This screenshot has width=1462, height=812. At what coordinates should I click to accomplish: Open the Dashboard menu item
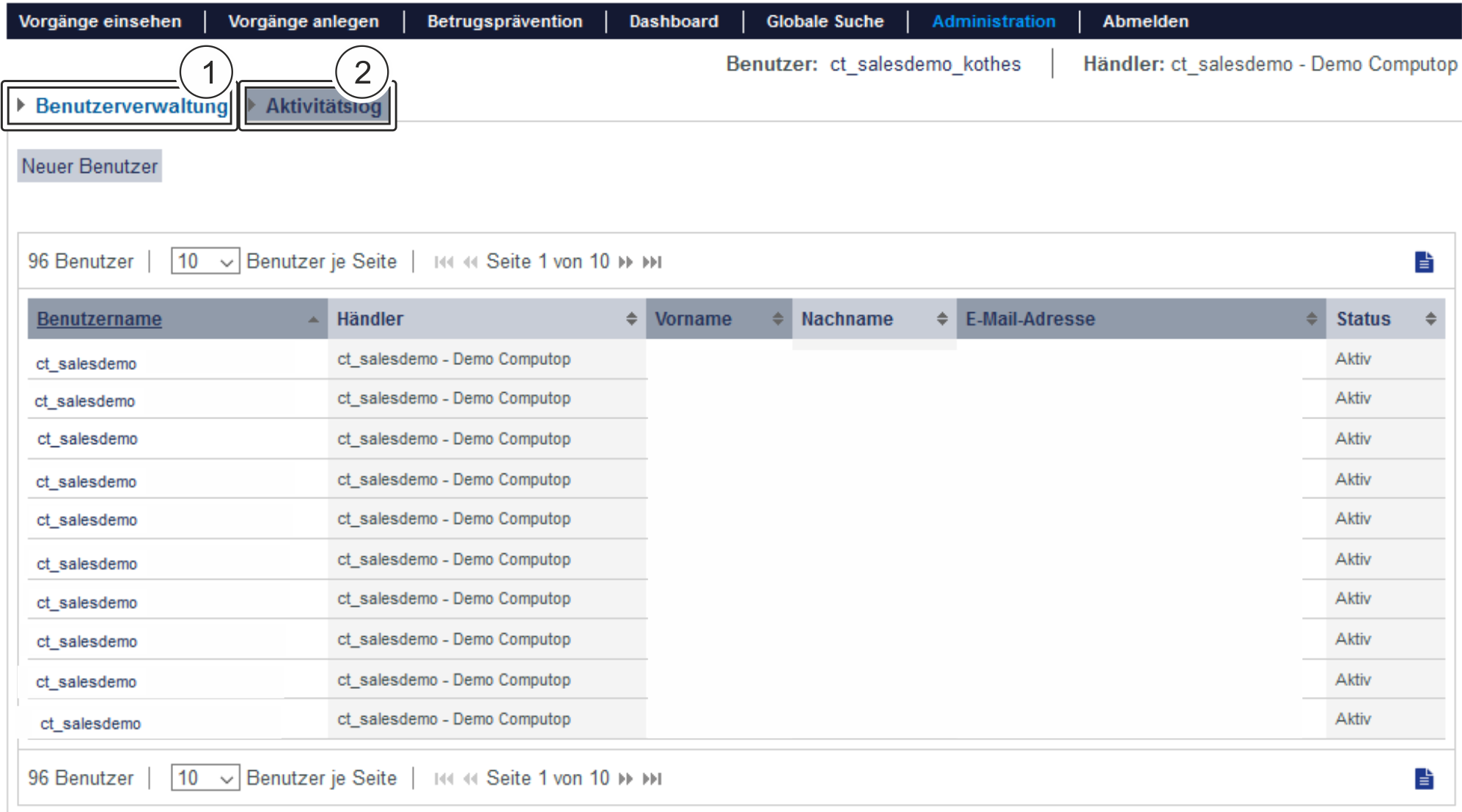[x=673, y=21]
